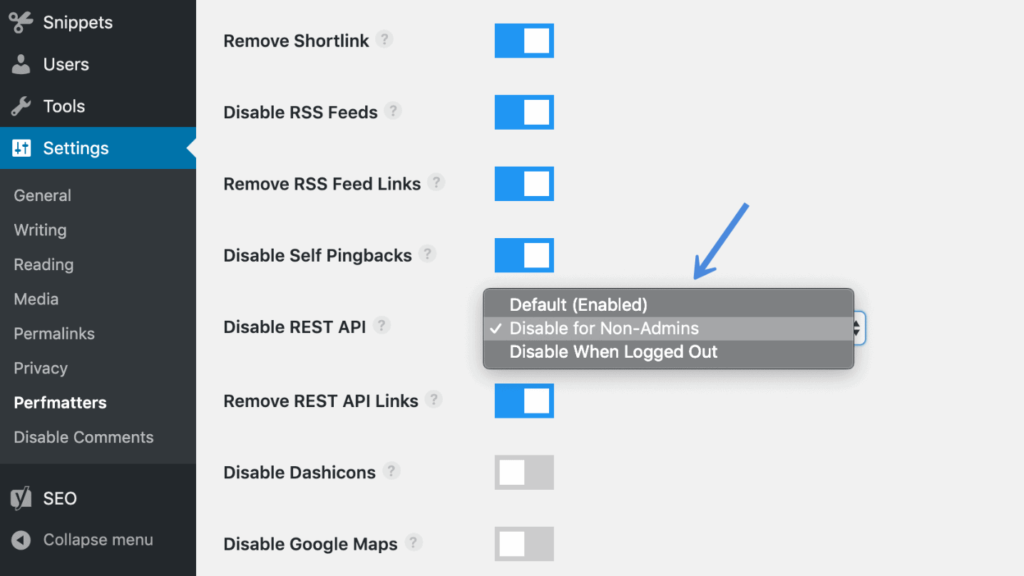Click the Snippets scissors icon
The image size is (1024, 576).
pos(21,22)
